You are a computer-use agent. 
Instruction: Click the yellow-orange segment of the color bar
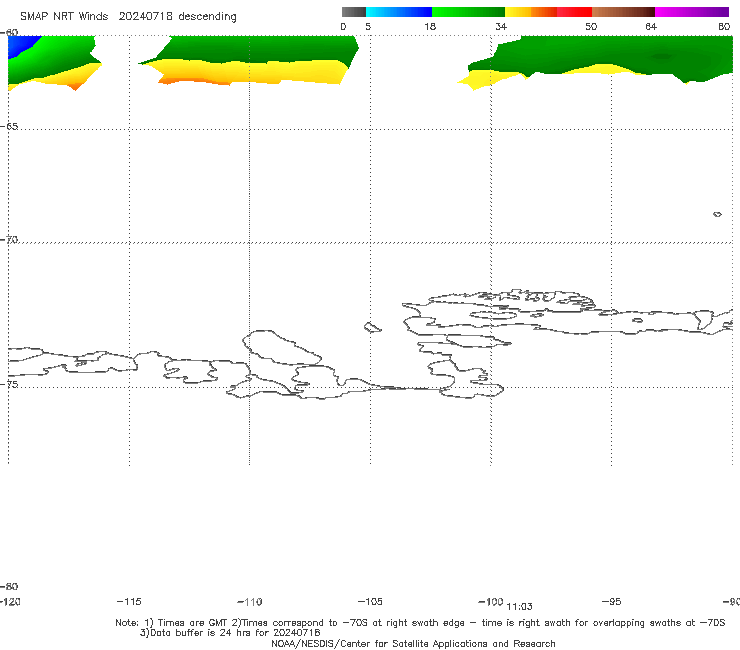coord(531,12)
